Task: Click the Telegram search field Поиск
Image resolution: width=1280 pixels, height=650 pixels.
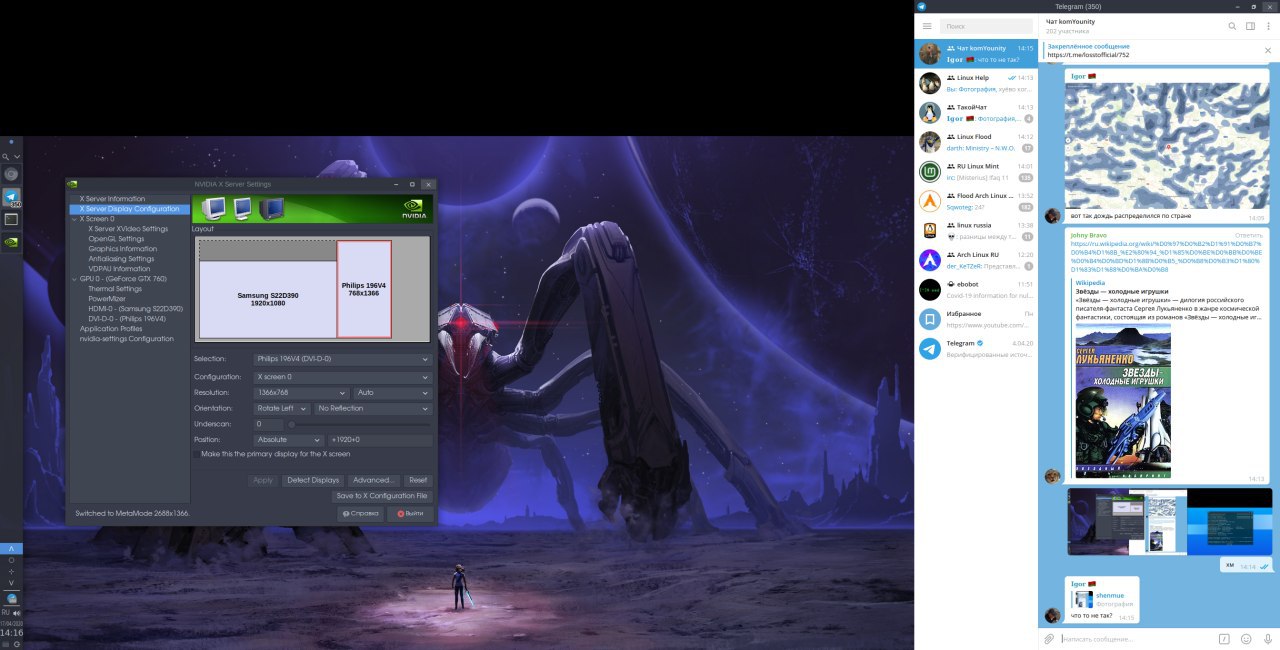Action: [x=986, y=26]
